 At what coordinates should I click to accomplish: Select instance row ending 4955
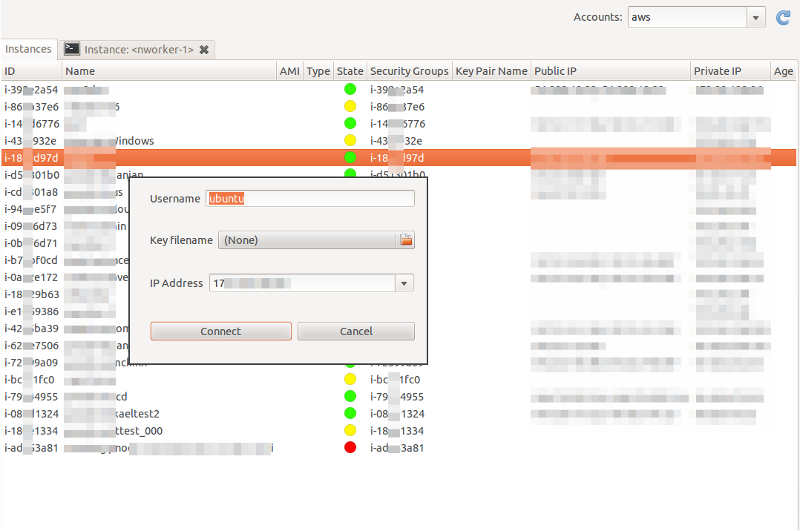tap(398, 396)
